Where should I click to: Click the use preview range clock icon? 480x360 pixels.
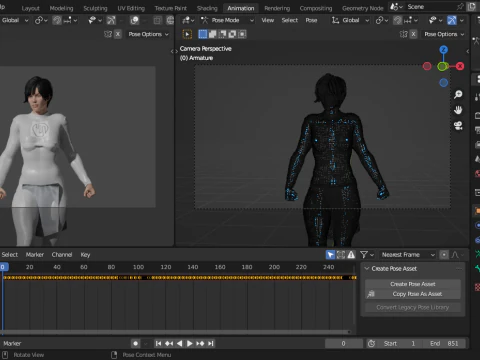click(371, 343)
